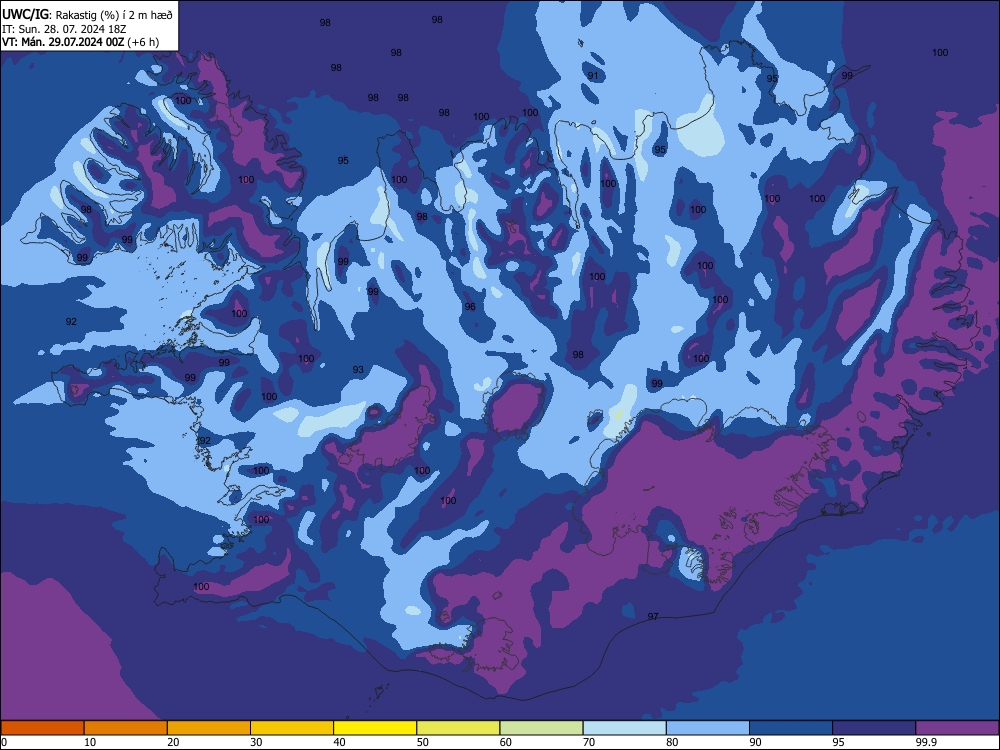Click the pale blue 70–80 legend swatch
Viewport: 1000px width, 750px height.
click(x=625, y=728)
